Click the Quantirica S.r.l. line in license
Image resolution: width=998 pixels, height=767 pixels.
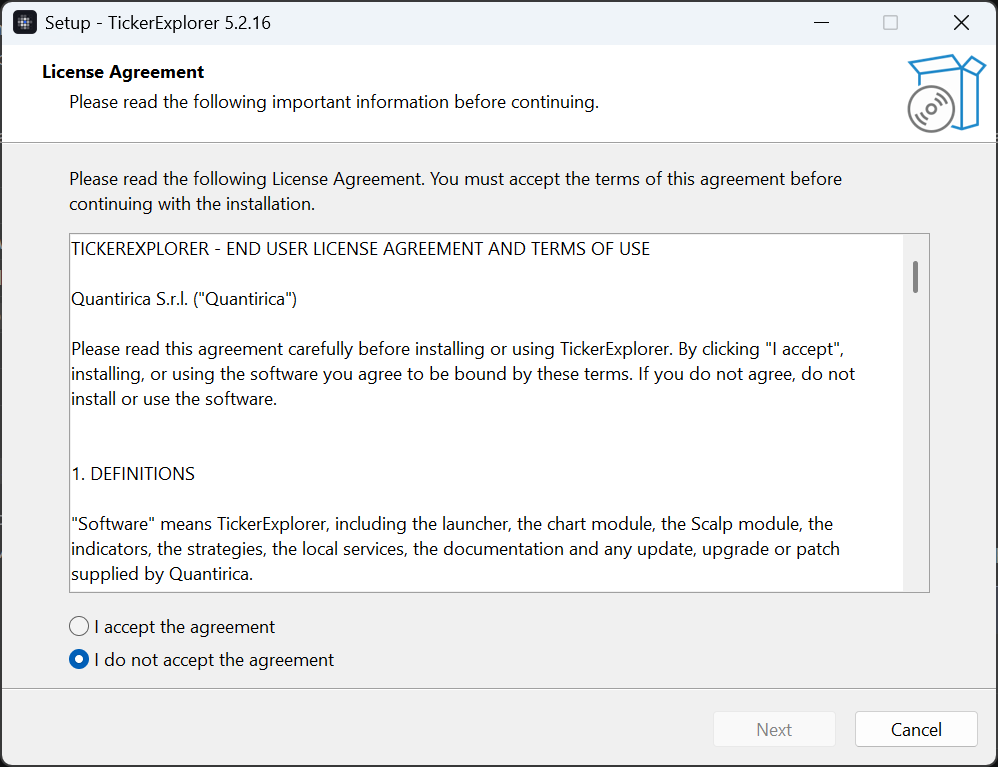(184, 299)
